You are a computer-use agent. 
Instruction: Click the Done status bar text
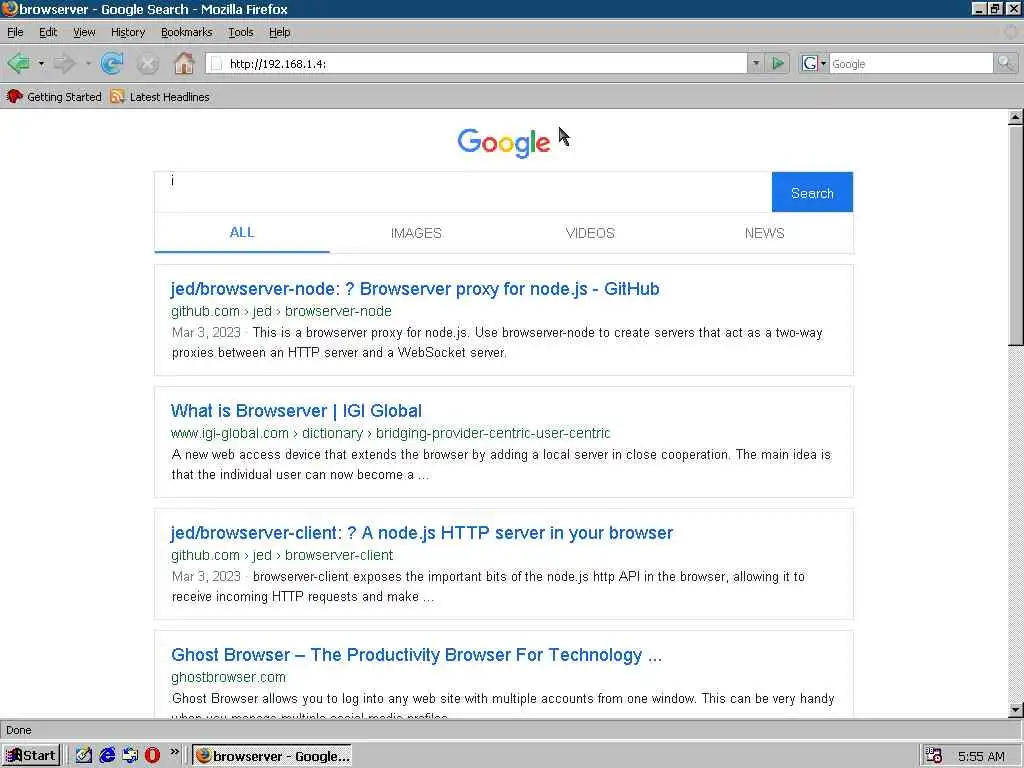(x=19, y=730)
